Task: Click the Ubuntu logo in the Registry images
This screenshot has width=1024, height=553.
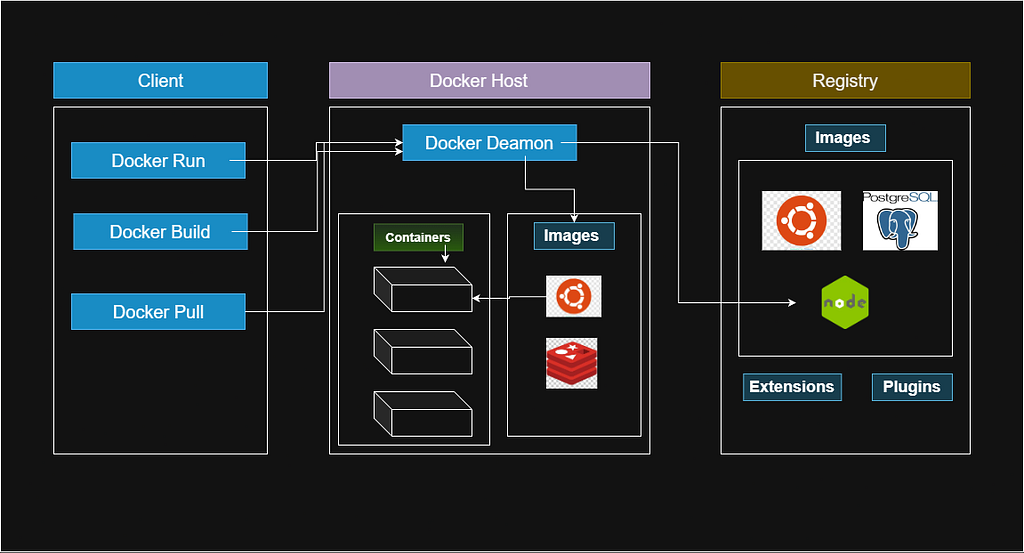Action: tap(801, 221)
